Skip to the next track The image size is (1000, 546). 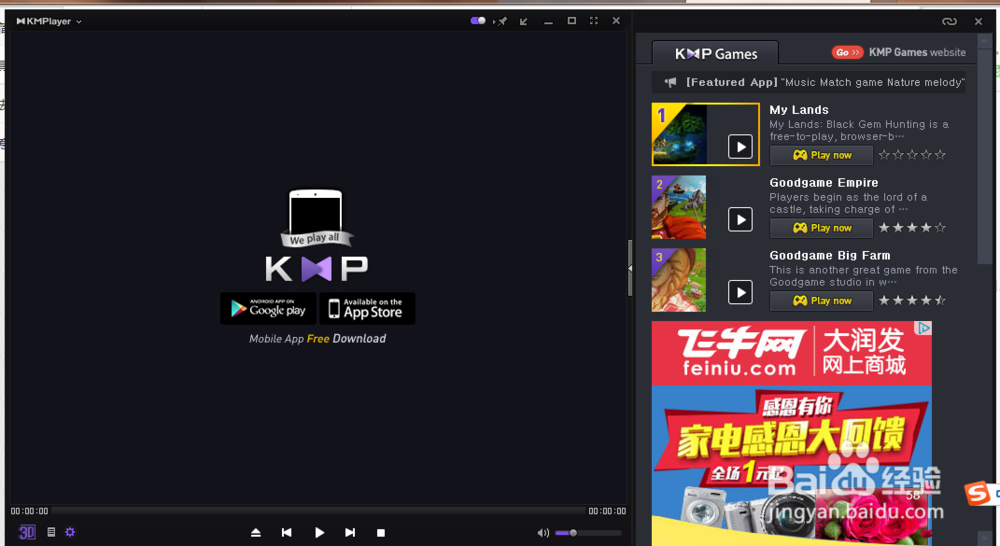coord(350,533)
